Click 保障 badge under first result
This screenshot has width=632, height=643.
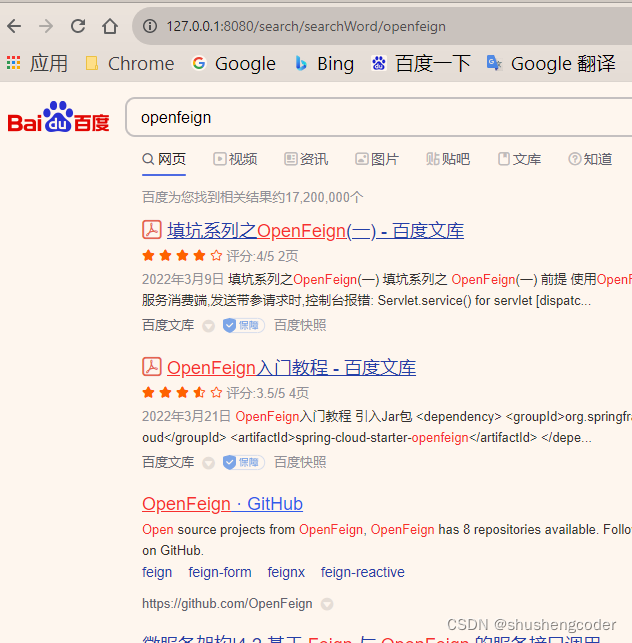pyautogui.click(x=244, y=326)
